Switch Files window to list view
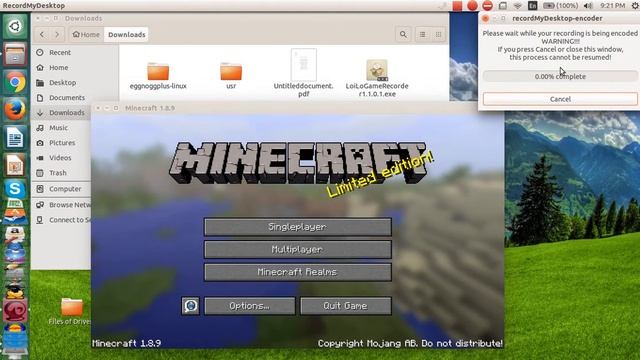The width and height of the screenshot is (640, 360). tap(422, 35)
